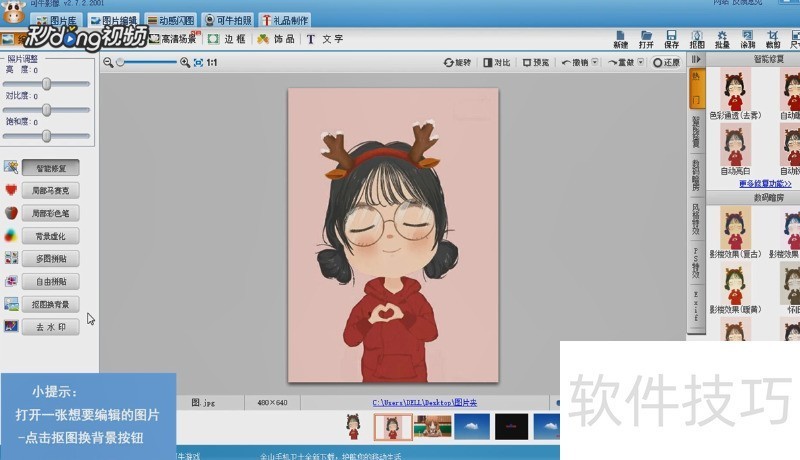800x460 pixels.
Task: Click the apple icon beside 局部彩色笔
Action: (11, 213)
